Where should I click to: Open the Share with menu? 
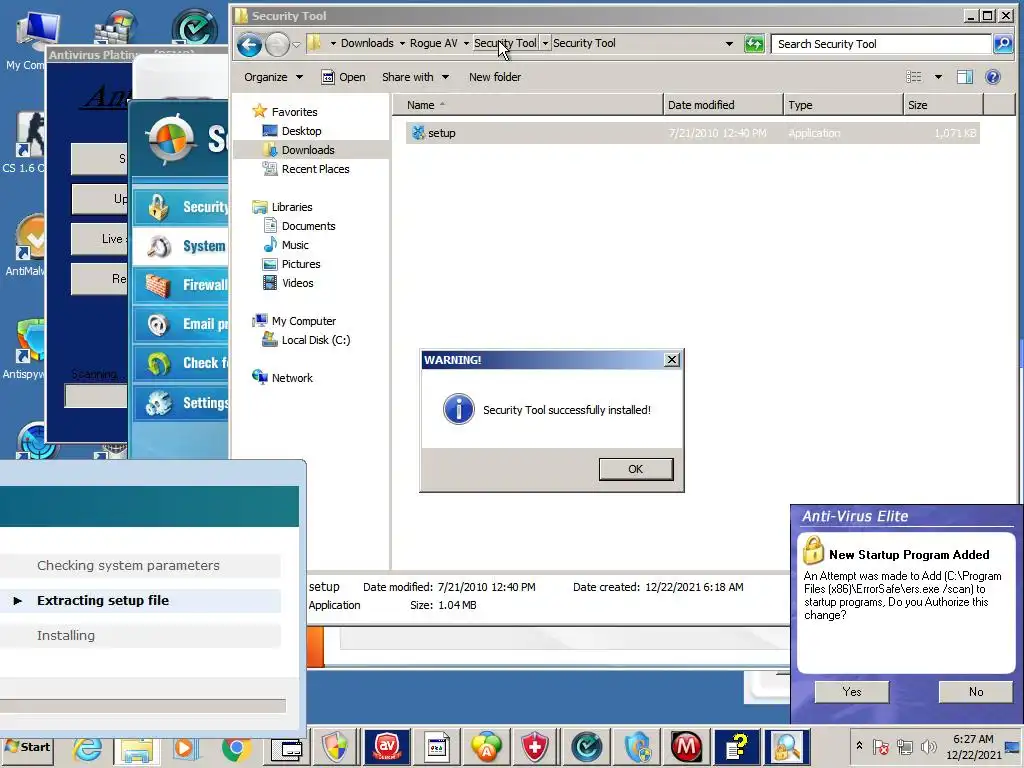(x=415, y=77)
